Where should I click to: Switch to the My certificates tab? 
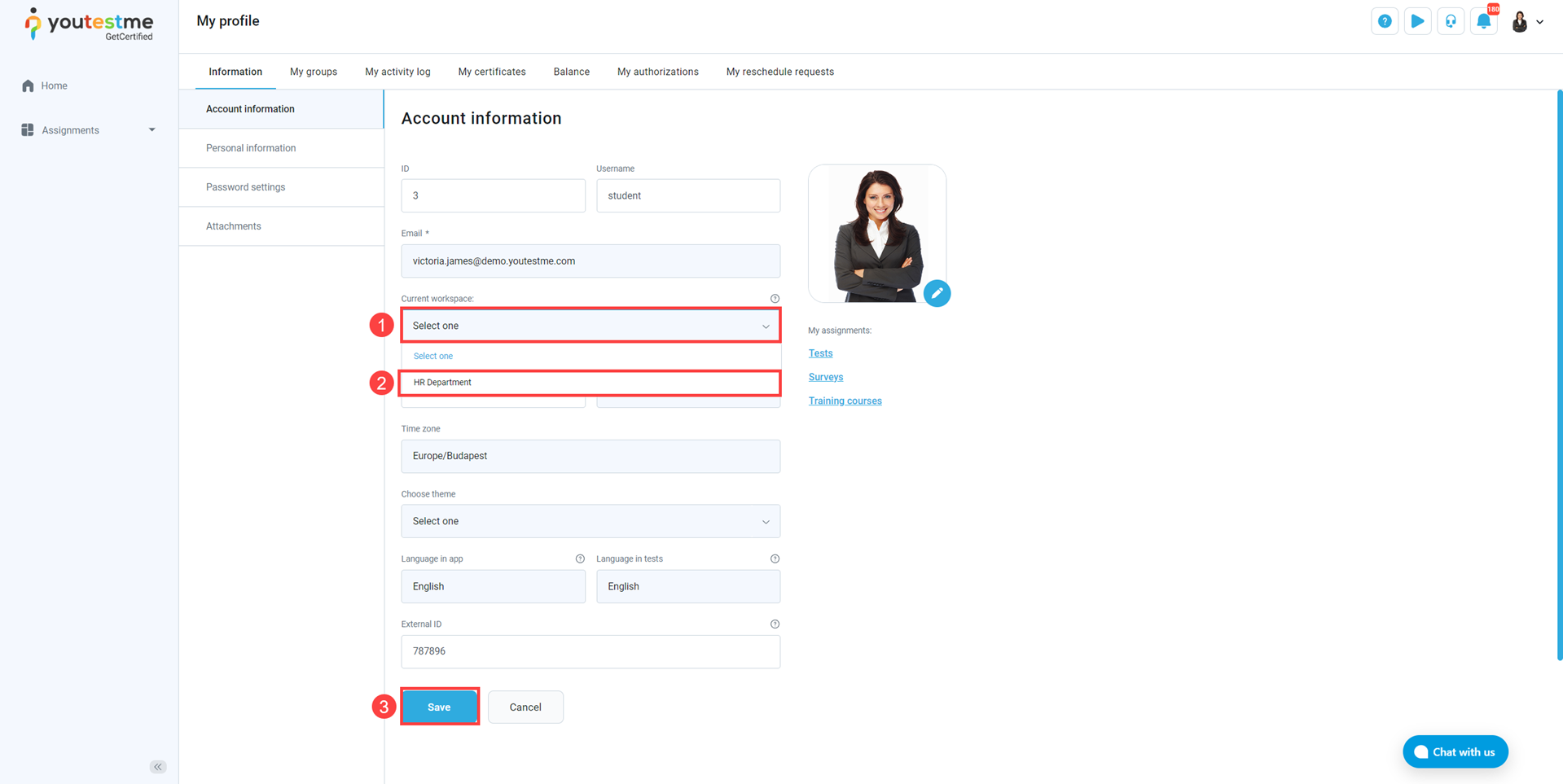point(491,72)
